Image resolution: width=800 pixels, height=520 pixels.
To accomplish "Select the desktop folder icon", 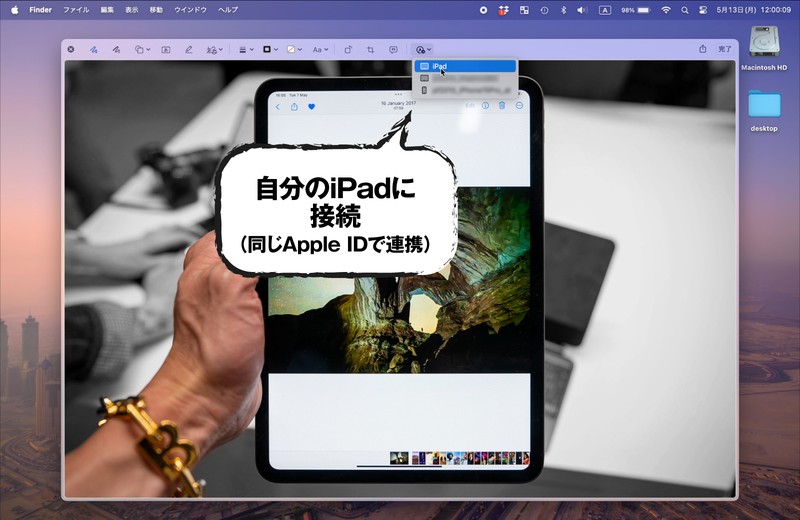I will [x=764, y=110].
